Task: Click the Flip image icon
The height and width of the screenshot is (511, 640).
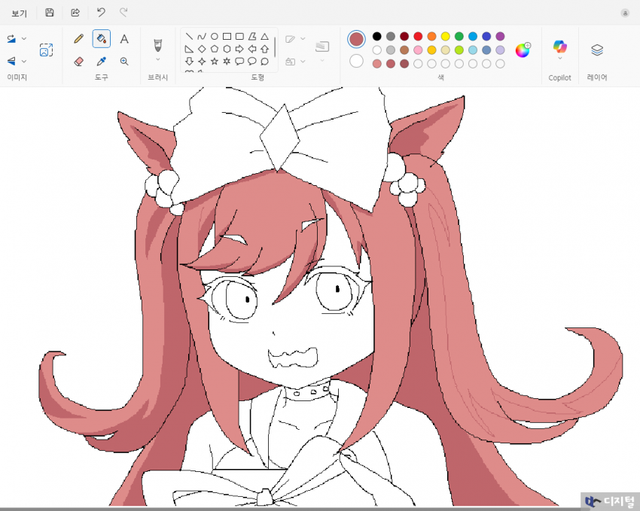Action: (x=11, y=61)
